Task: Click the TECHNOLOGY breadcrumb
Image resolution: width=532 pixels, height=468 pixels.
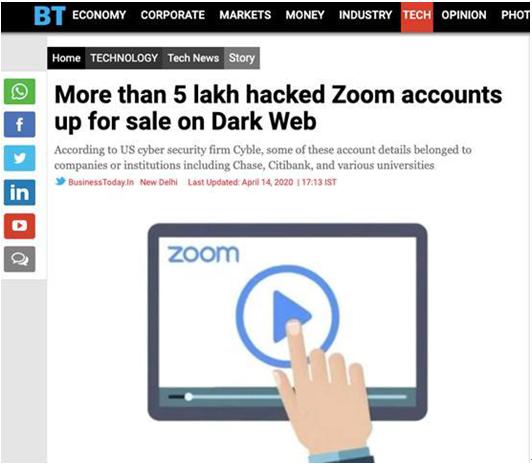Action: click(124, 58)
